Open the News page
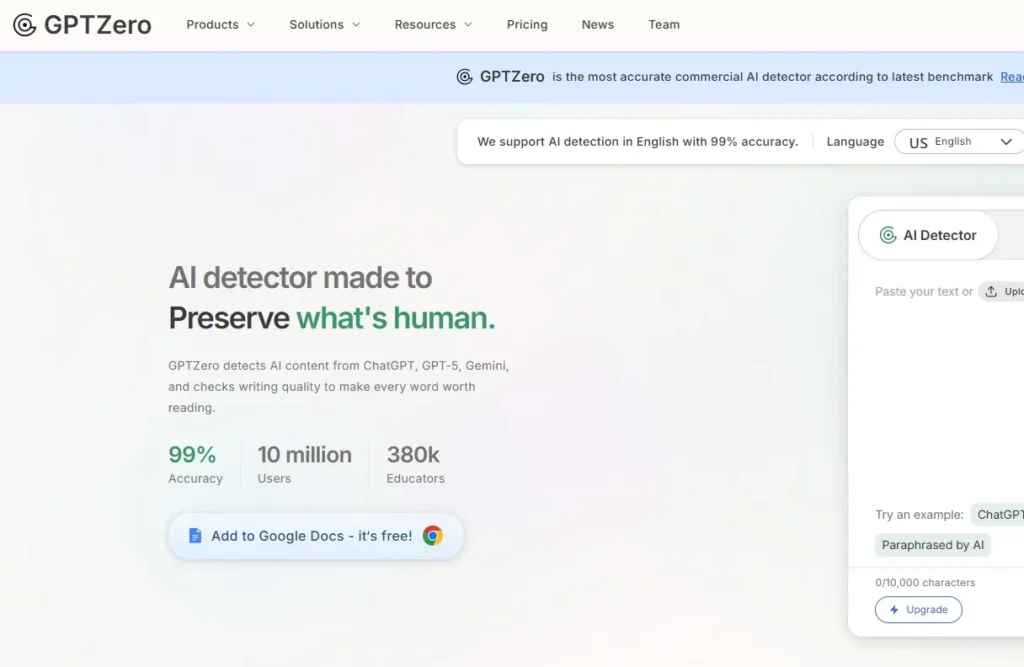Screen dimensions: 1024x667 pyautogui.click(x=597, y=24)
